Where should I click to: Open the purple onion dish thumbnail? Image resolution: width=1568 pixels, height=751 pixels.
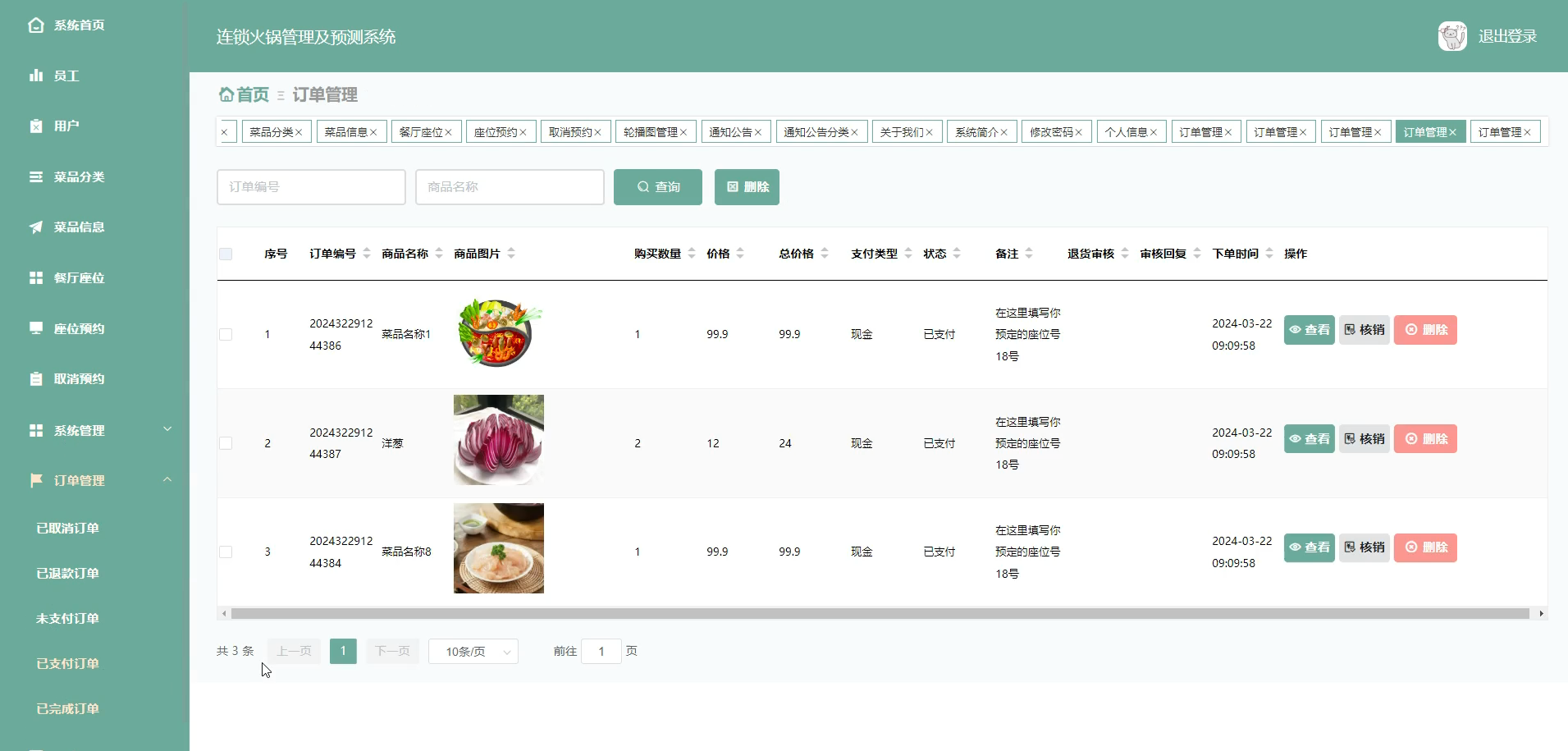(499, 440)
